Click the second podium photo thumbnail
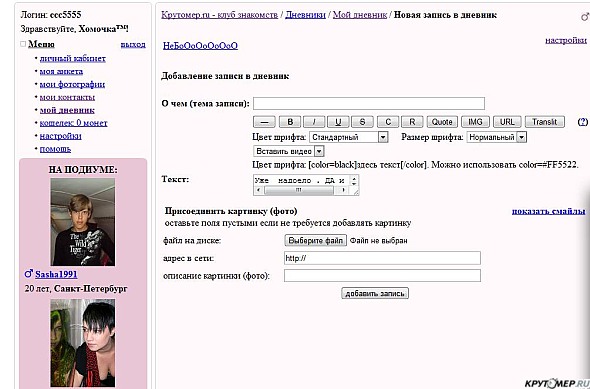This screenshot has width=590, height=389. click(x=83, y=343)
